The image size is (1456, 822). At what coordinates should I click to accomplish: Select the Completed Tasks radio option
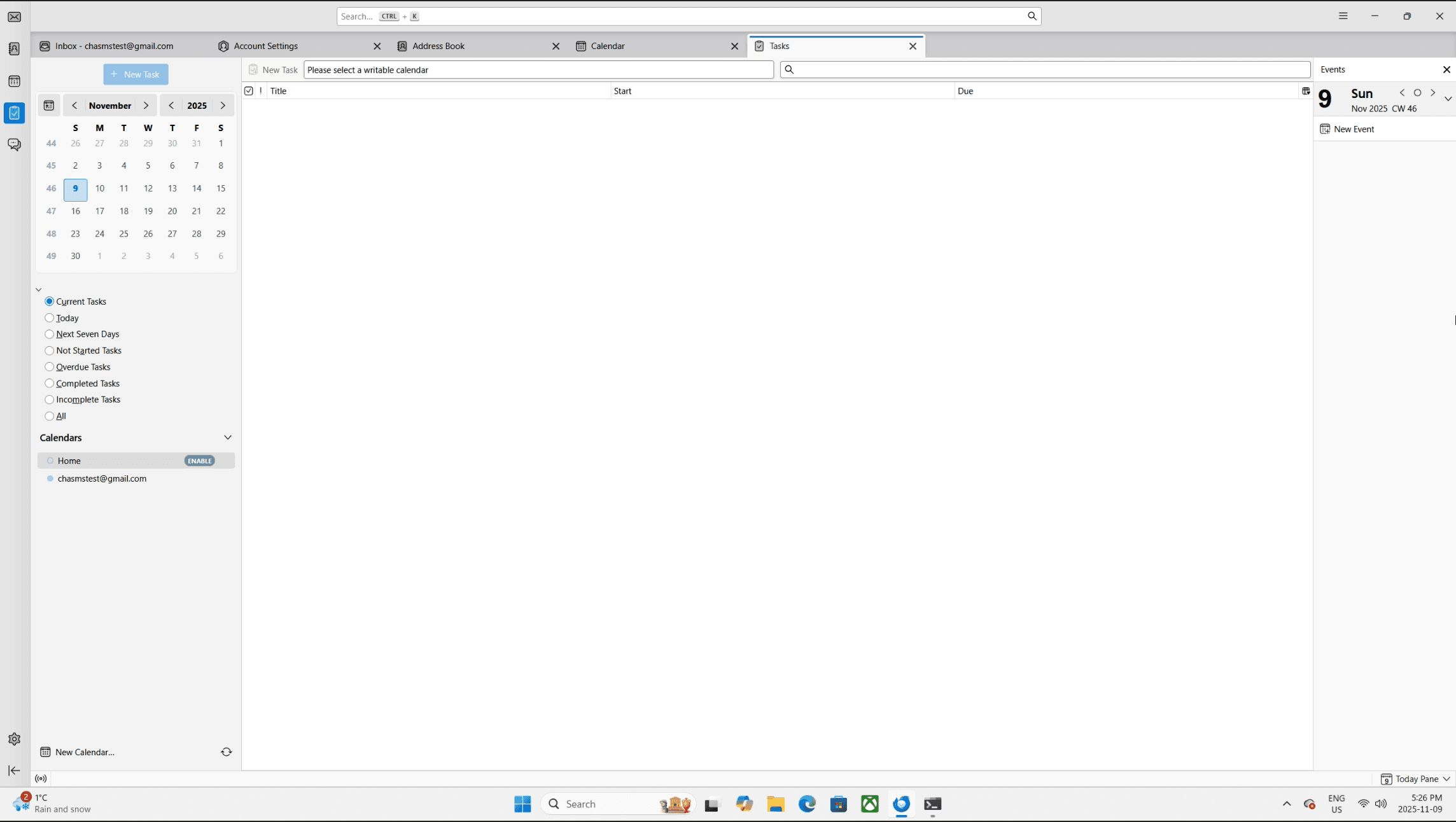(x=50, y=384)
